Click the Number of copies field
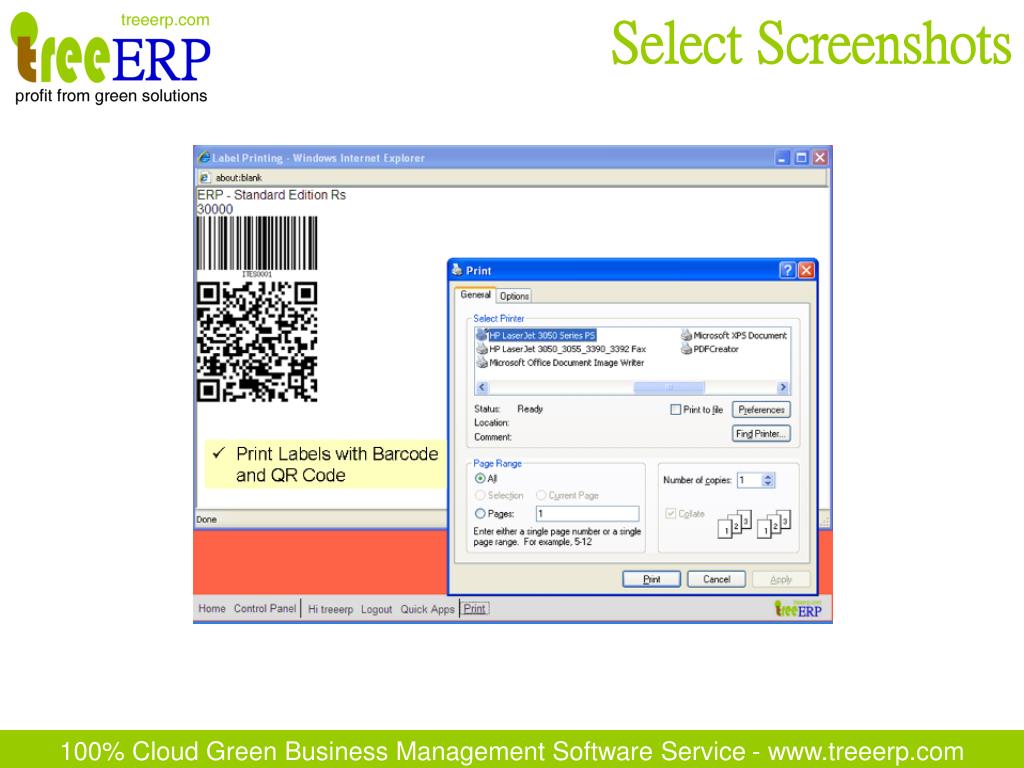This screenshot has height=768, width=1024. (749, 480)
